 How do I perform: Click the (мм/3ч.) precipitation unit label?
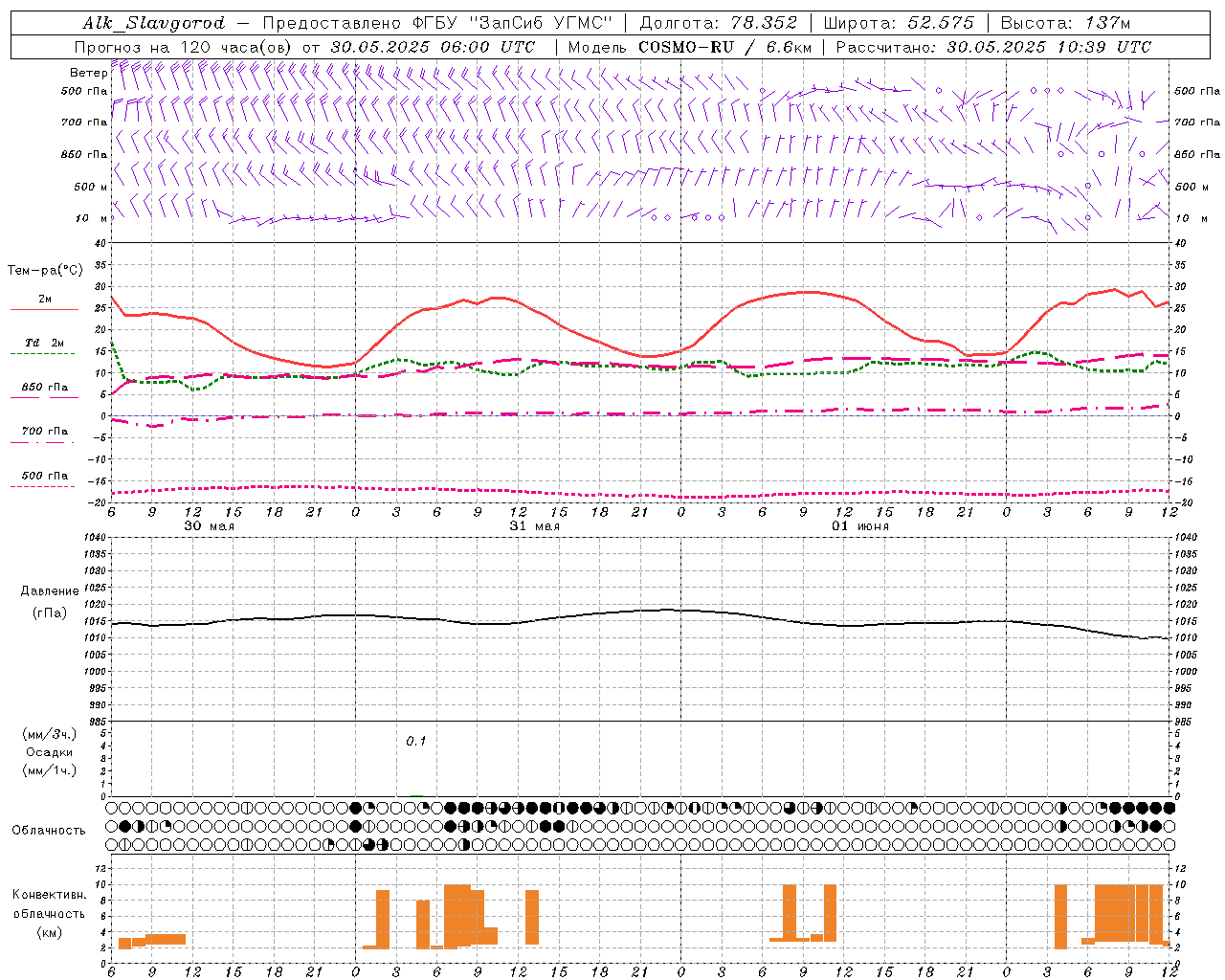(x=50, y=734)
